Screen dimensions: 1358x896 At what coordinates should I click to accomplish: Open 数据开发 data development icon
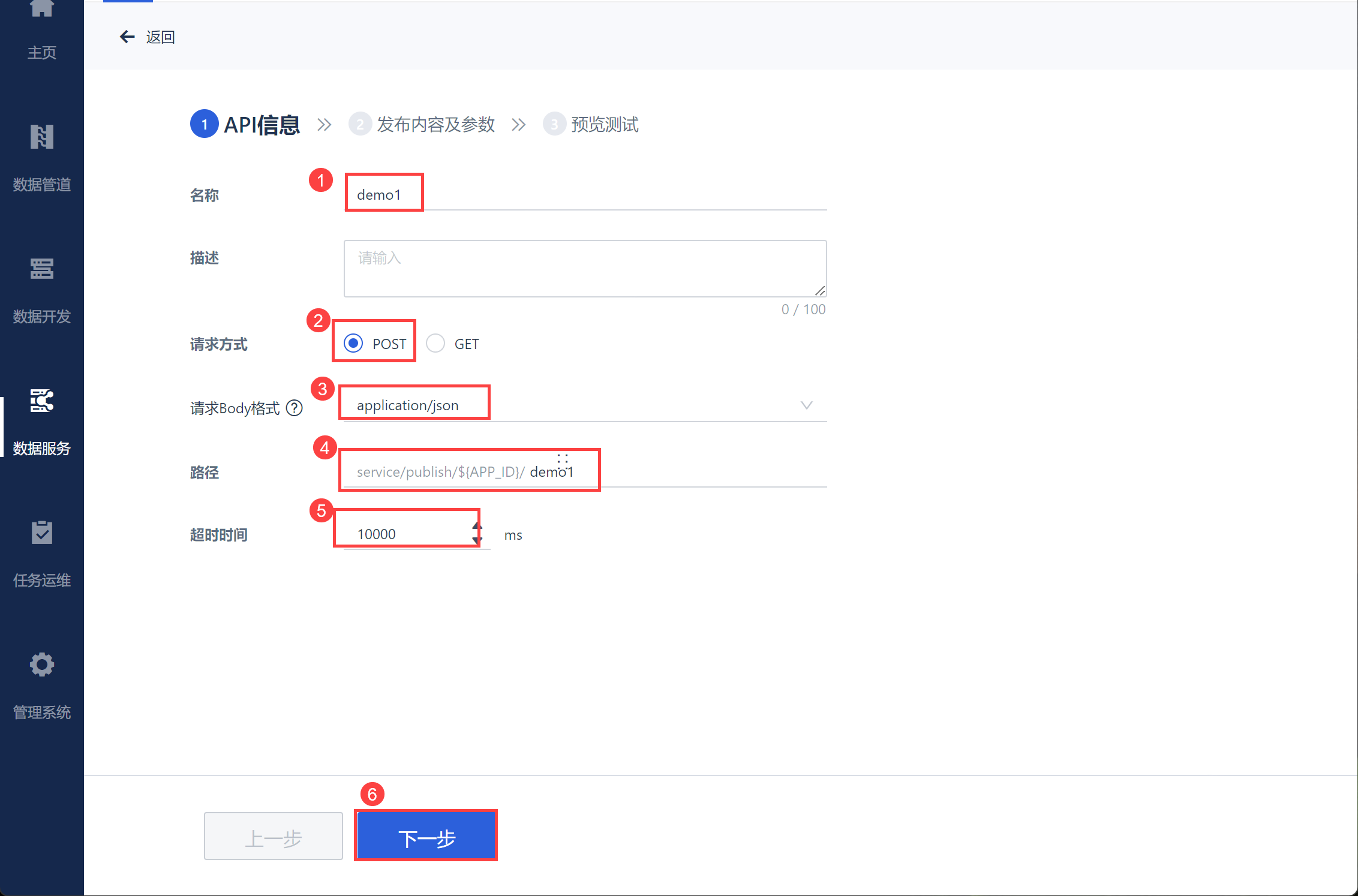click(x=41, y=269)
